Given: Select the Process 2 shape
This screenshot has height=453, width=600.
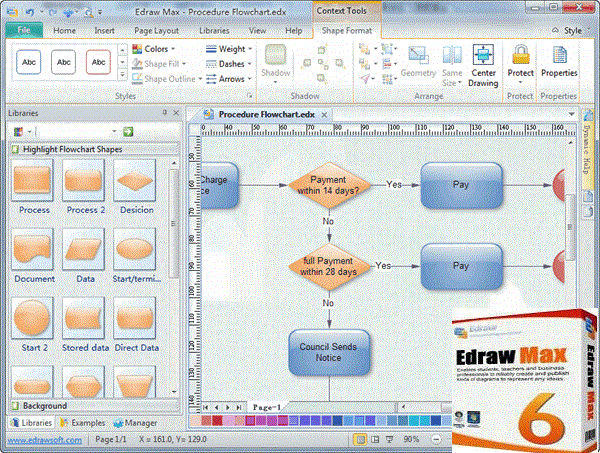Looking at the screenshot, I should 83,180.
